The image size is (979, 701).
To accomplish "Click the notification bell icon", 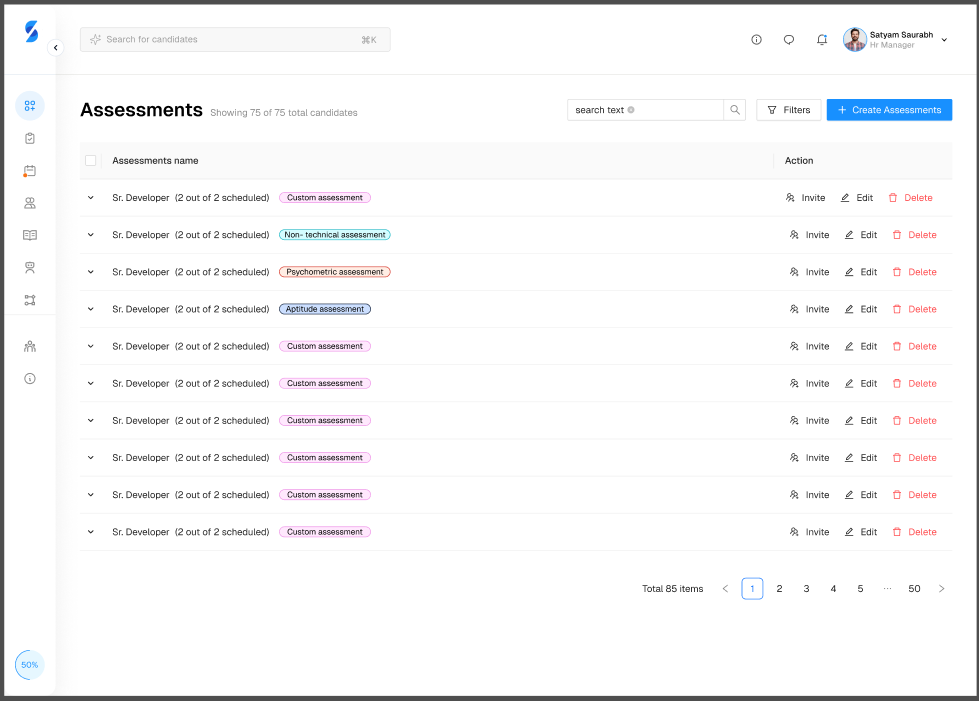I will [x=822, y=40].
